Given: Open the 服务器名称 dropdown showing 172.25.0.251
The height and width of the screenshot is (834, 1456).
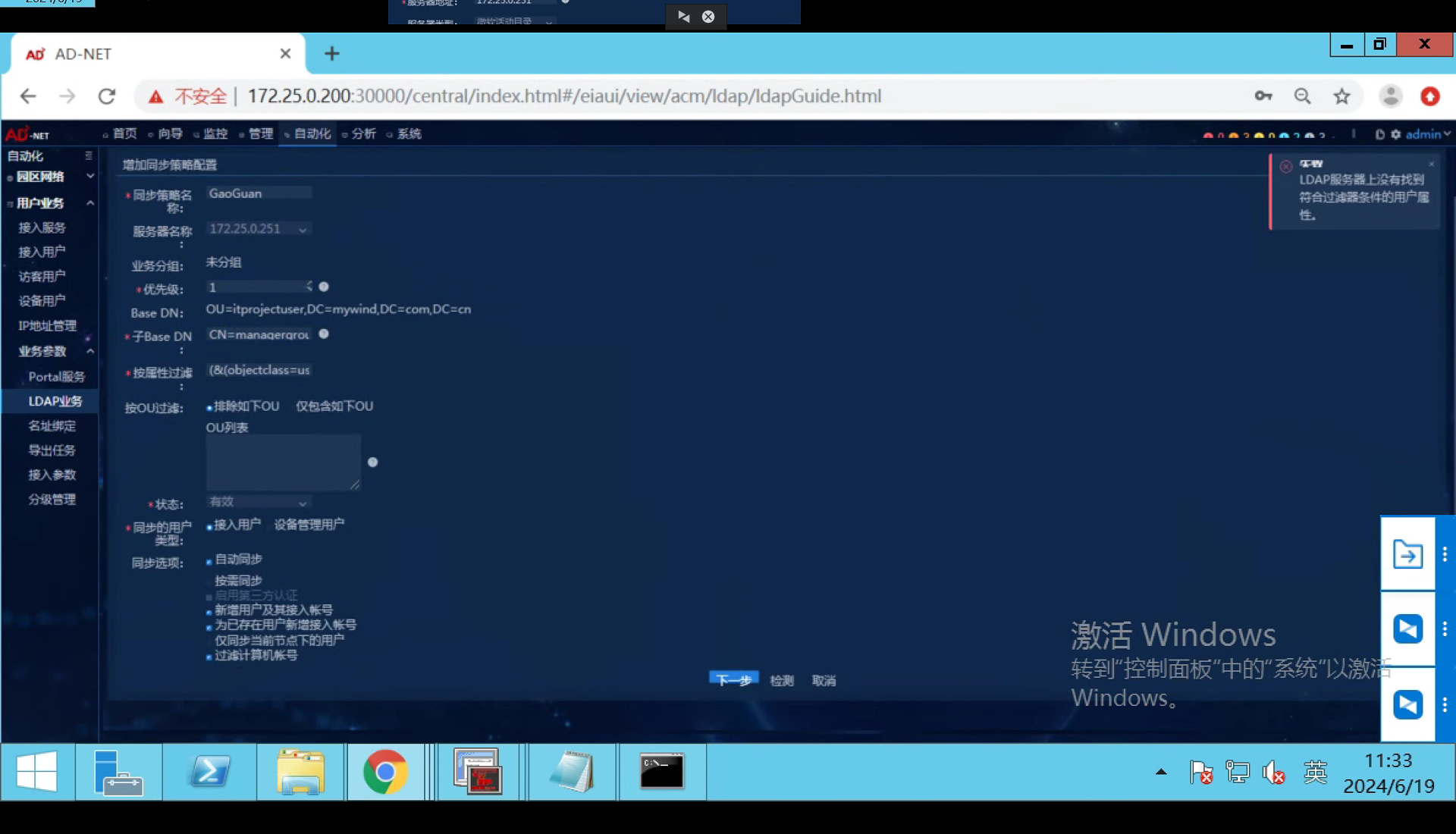Looking at the screenshot, I should pyautogui.click(x=258, y=229).
